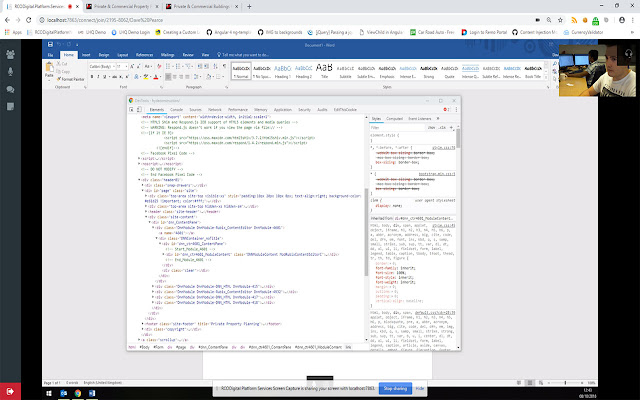
Task: Open the Word File menu
Action: (x=51, y=55)
